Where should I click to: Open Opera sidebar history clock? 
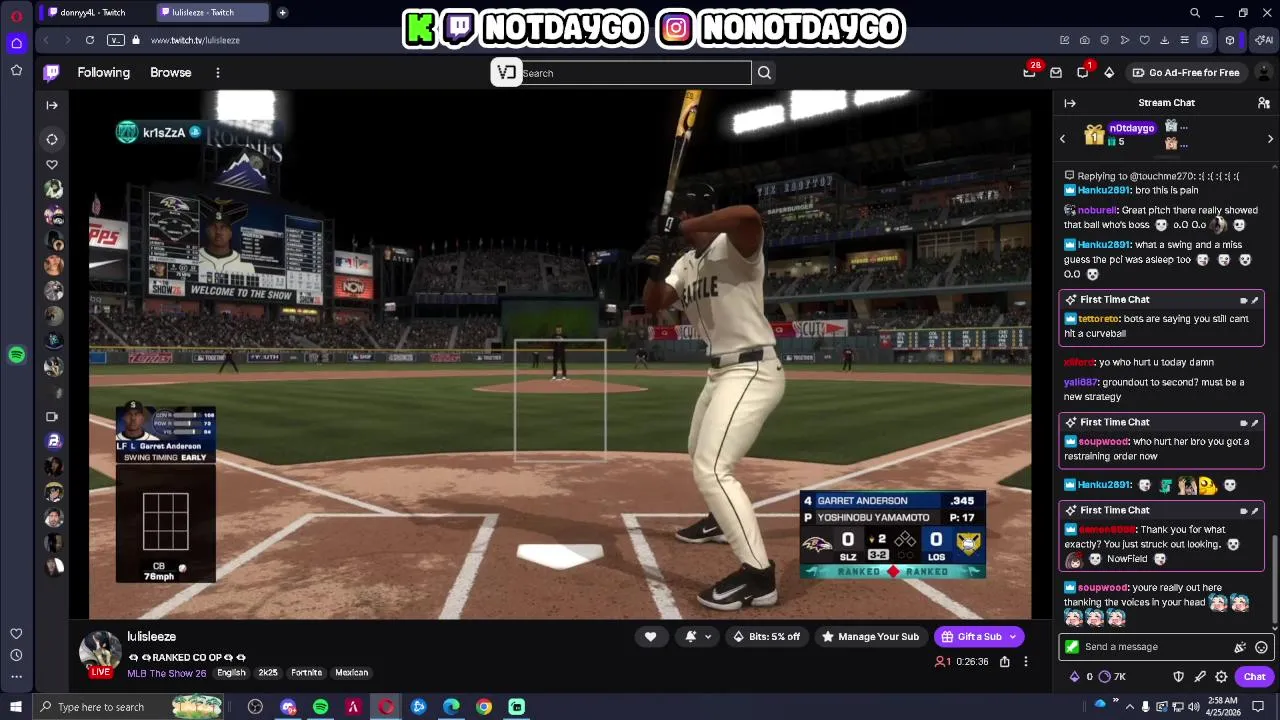click(16, 655)
